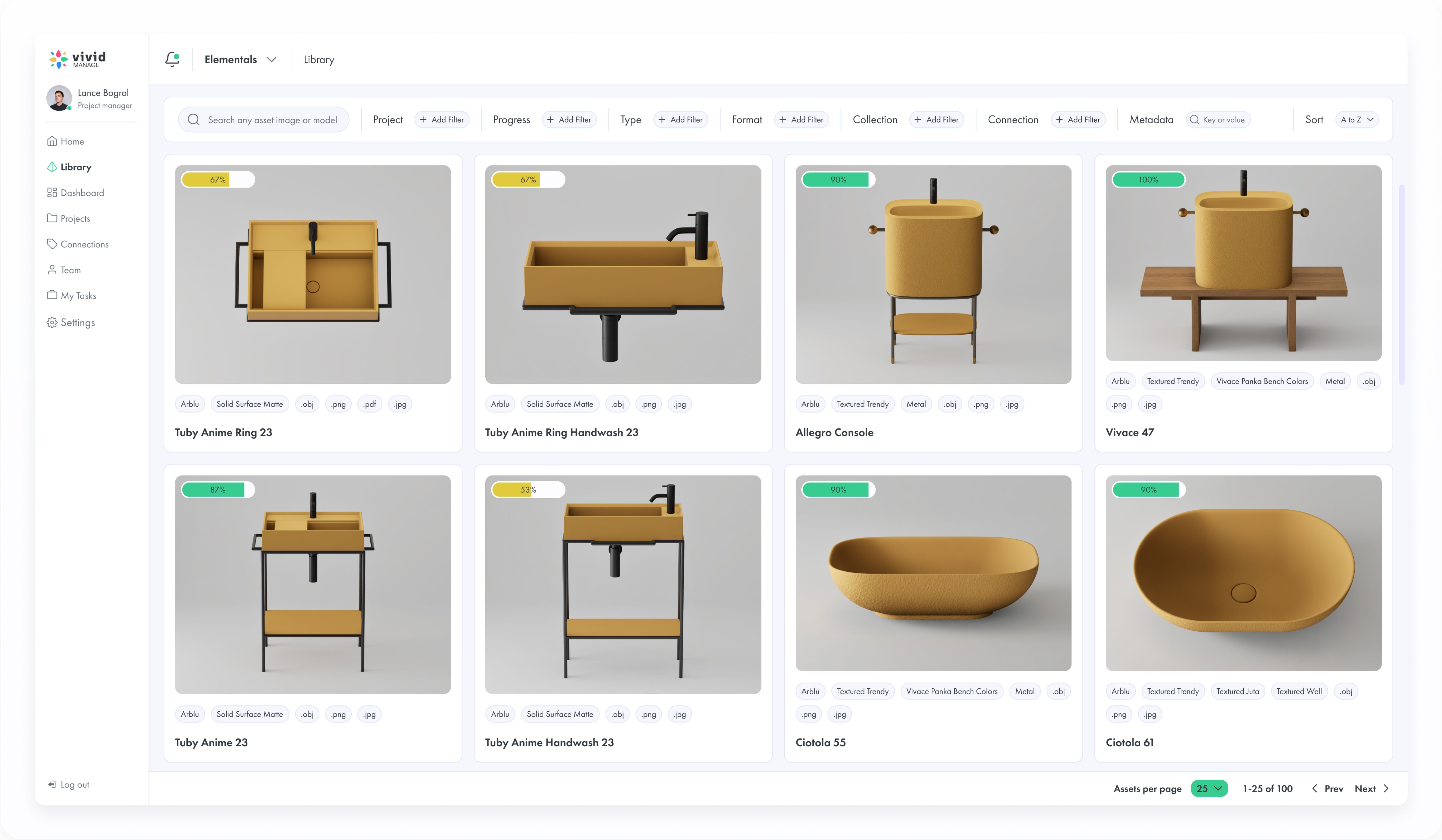Click the 87% progress bar on Tuby Anime 23
Viewport: 1442px width, 840px height.
click(x=218, y=490)
